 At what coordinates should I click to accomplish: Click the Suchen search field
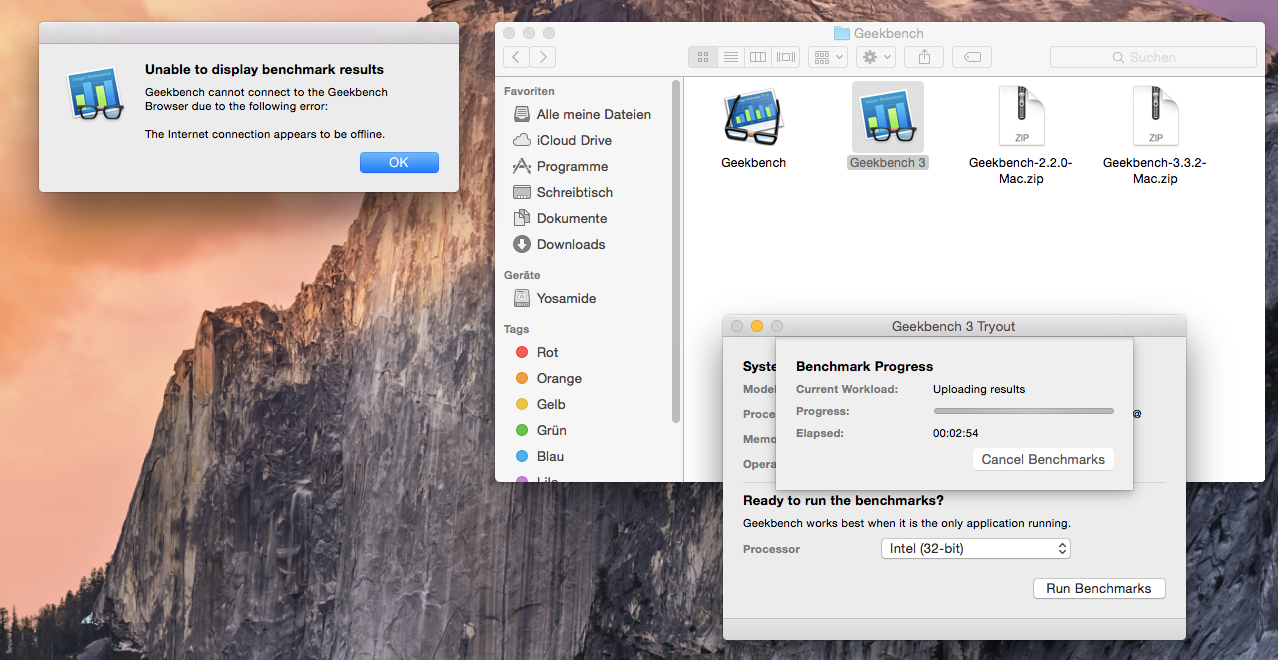coord(1153,57)
